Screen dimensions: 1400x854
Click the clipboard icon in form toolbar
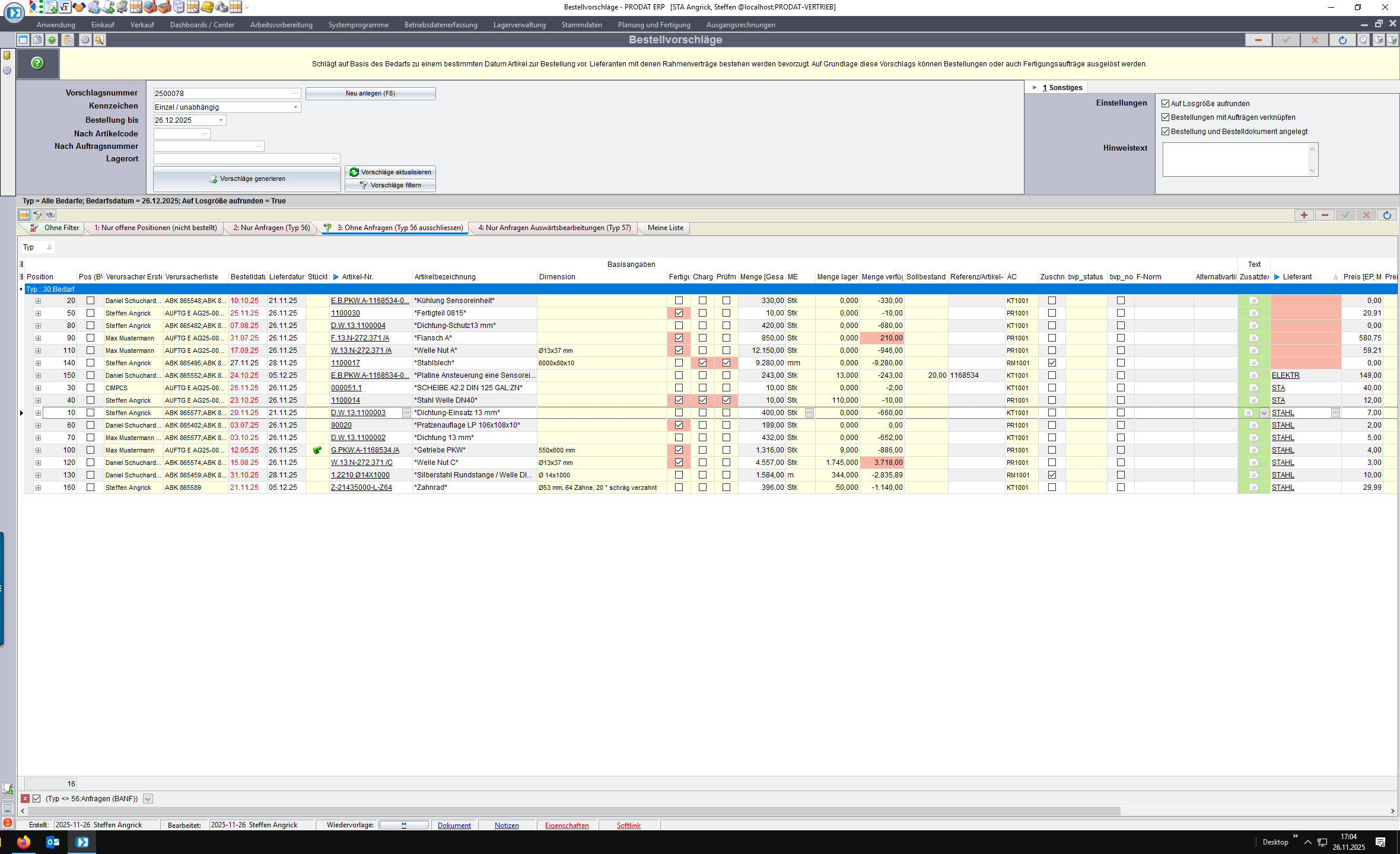[68, 40]
